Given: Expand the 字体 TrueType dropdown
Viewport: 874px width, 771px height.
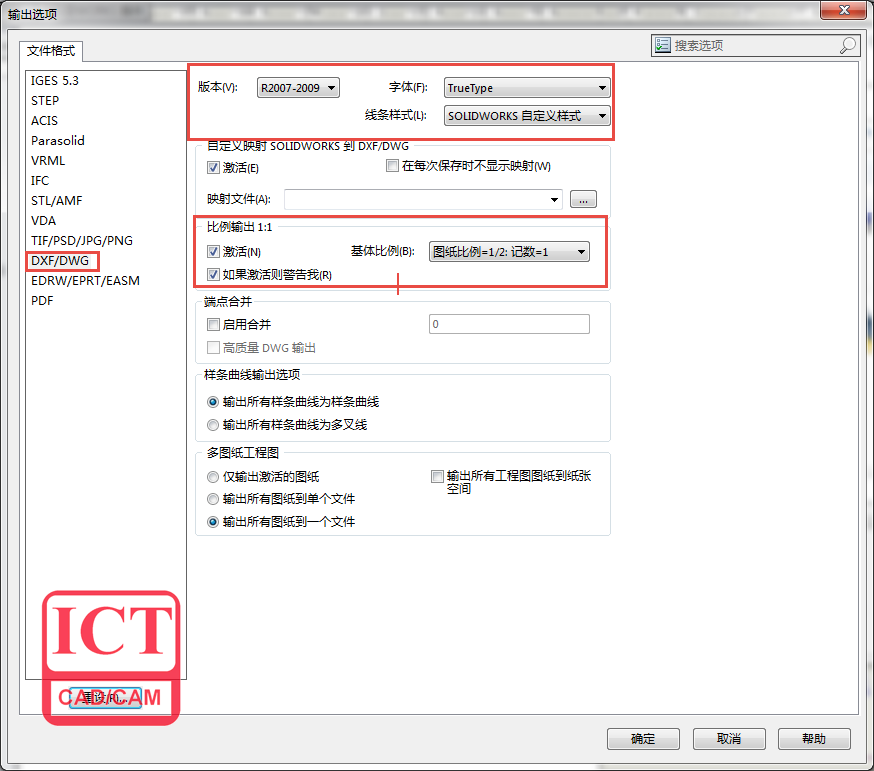Looking at the screenshot, I should tap(526, 88).
